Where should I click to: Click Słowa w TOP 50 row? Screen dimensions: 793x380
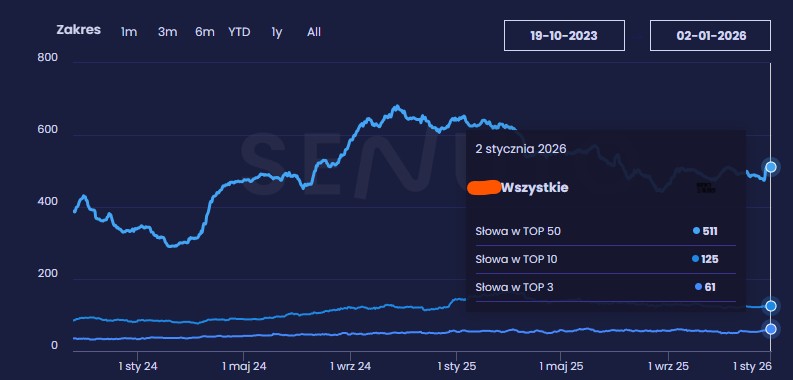pos(605,231)
